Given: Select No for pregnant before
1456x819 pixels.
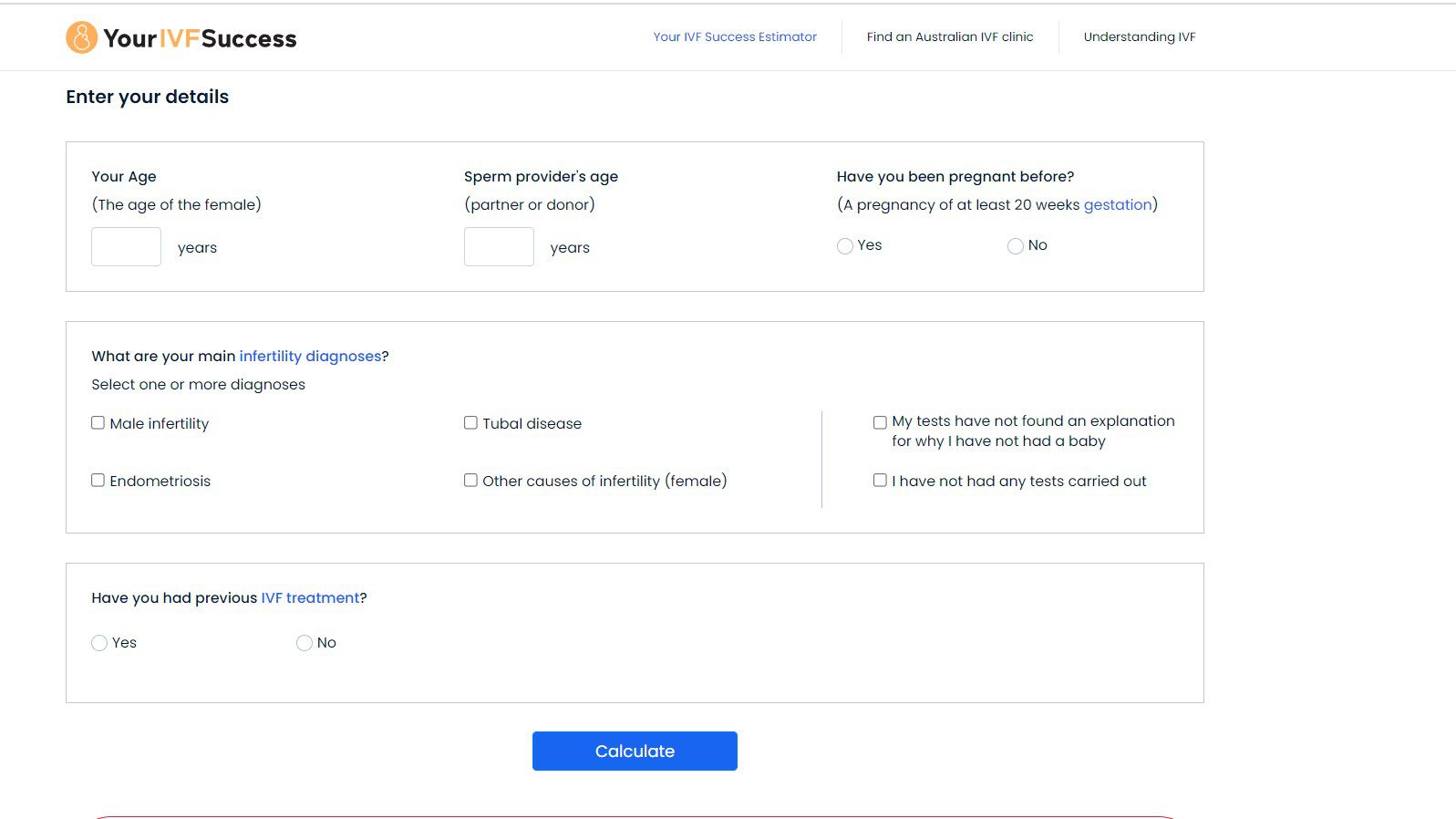Looking at the screenshot, I should tap(1015, 246).
